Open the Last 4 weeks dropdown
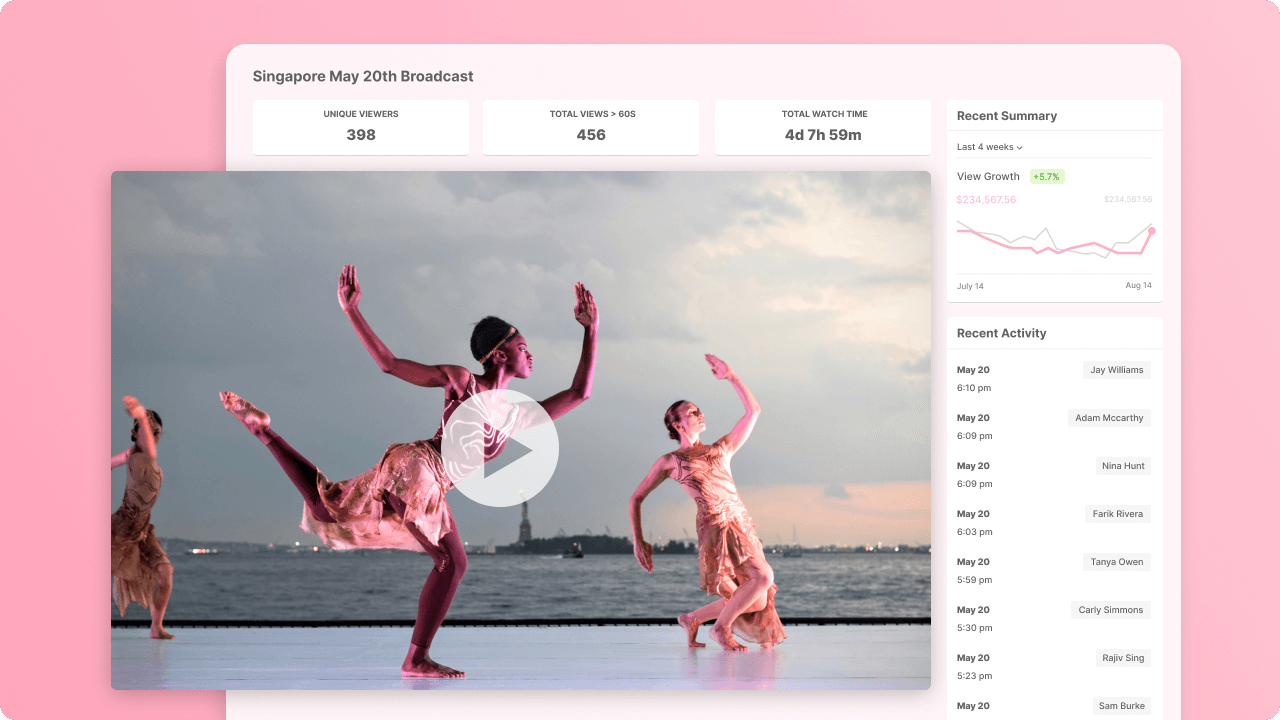This screenshot has width=1280, height=720. [990, 147]
